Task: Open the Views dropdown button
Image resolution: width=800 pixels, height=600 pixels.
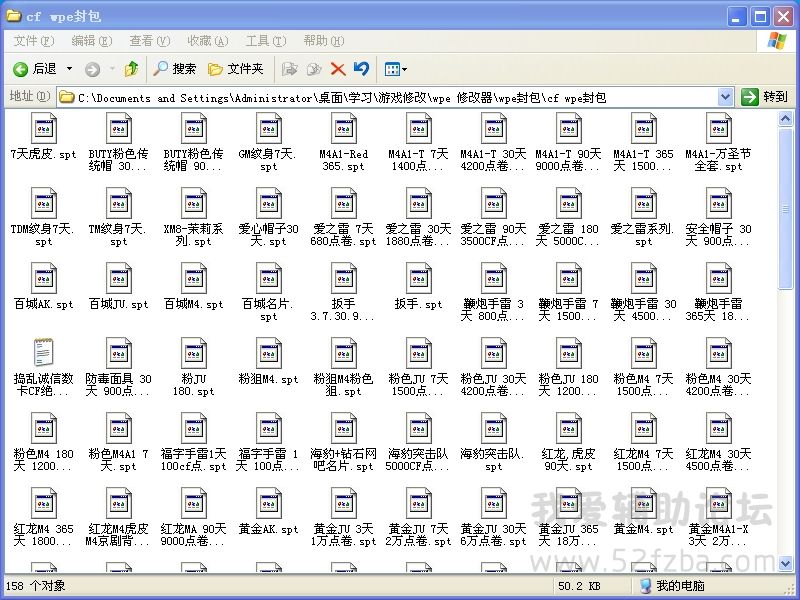Action: [x=396, y=69]
